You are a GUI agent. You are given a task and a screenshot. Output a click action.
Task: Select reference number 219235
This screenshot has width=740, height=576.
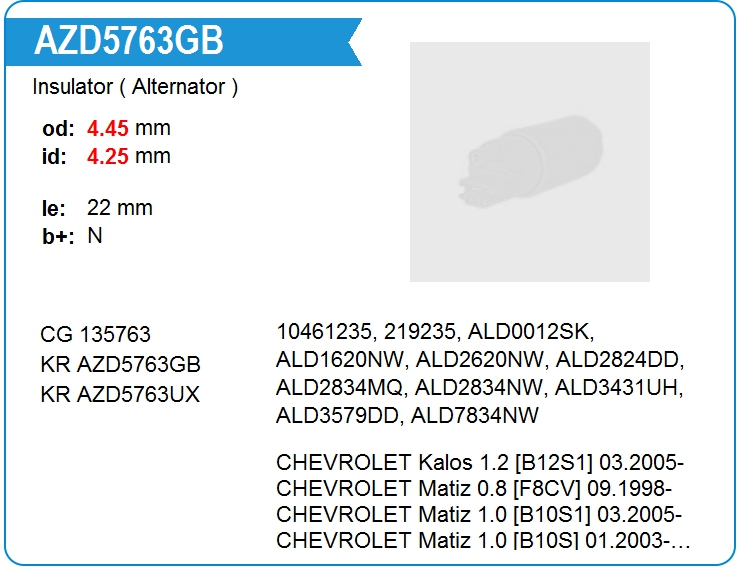point(419,331)
